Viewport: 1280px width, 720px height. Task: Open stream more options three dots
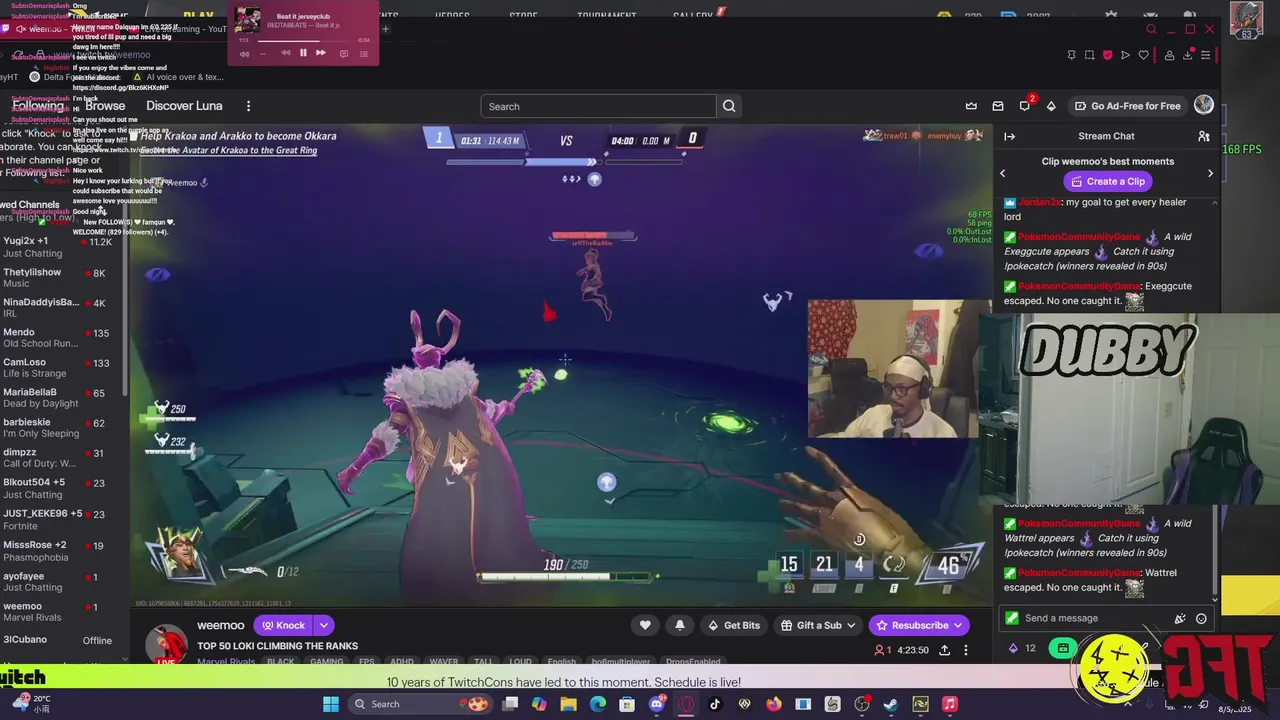[966, 650]
